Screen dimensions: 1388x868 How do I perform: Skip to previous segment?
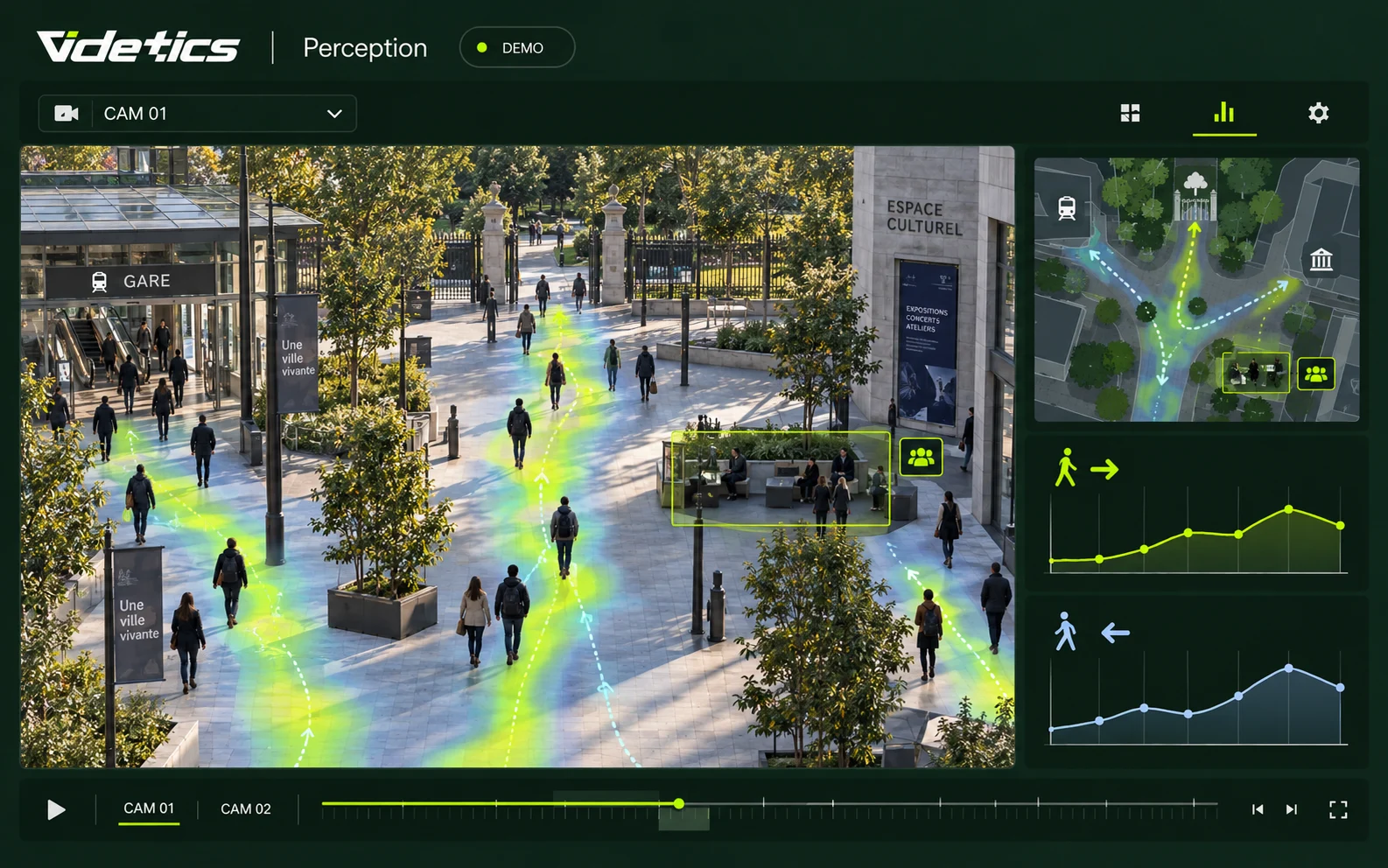point(1258,809)
